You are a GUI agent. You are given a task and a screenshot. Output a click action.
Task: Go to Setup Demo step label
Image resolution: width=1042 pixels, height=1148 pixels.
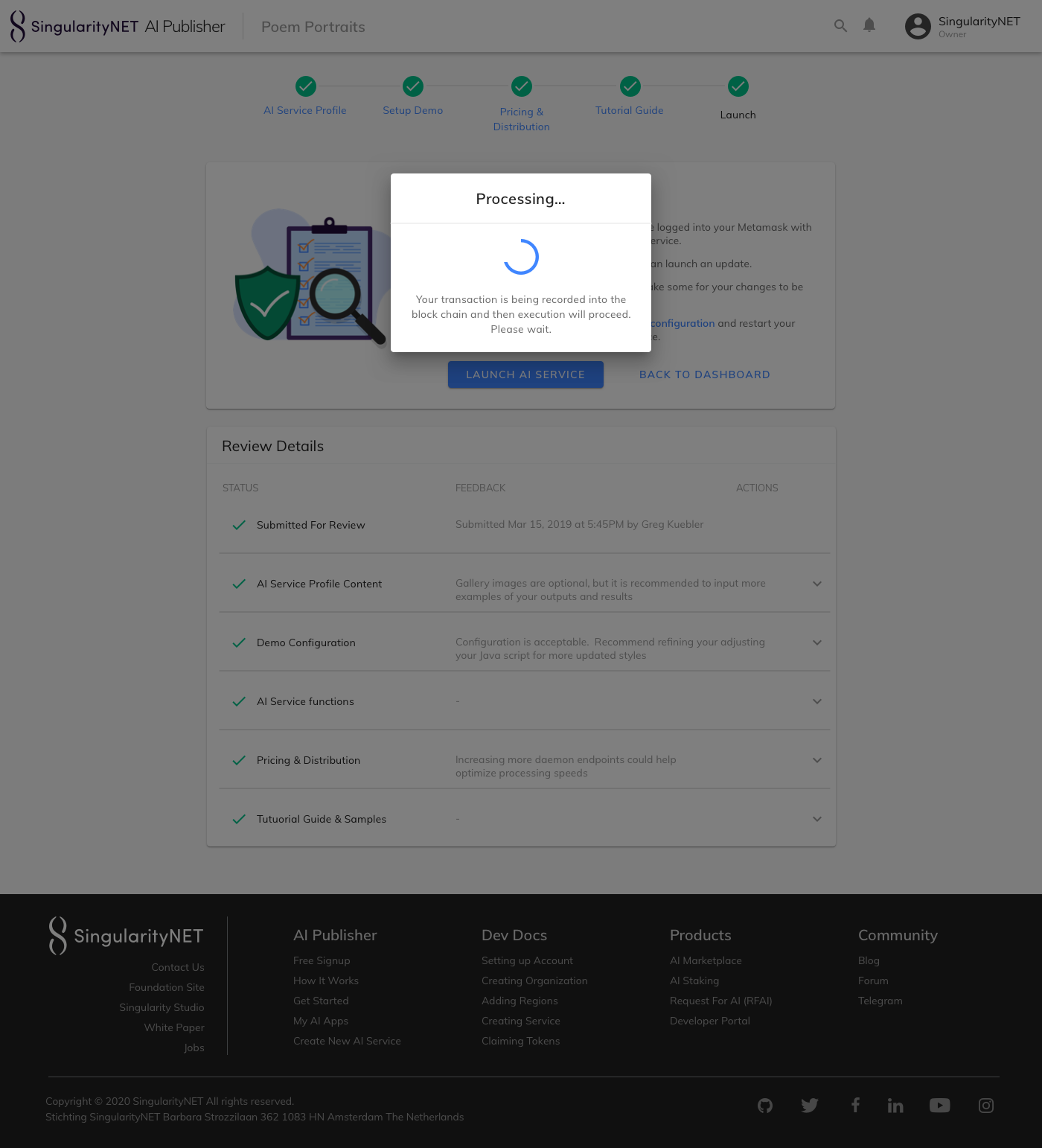(413, 110)
